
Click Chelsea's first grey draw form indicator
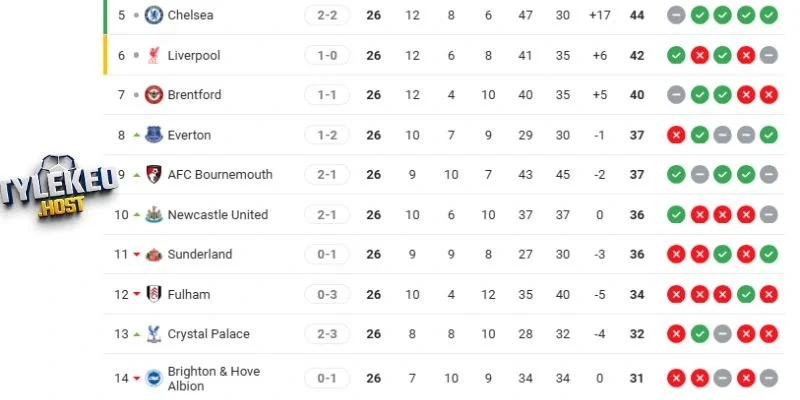click(x=676, y=15)
